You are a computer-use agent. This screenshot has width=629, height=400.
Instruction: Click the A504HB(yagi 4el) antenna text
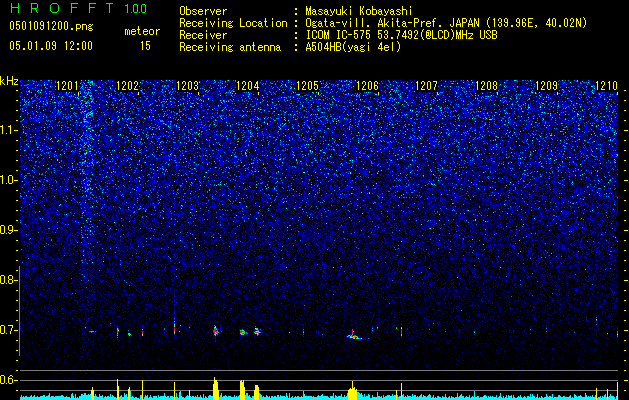point(353,47)
